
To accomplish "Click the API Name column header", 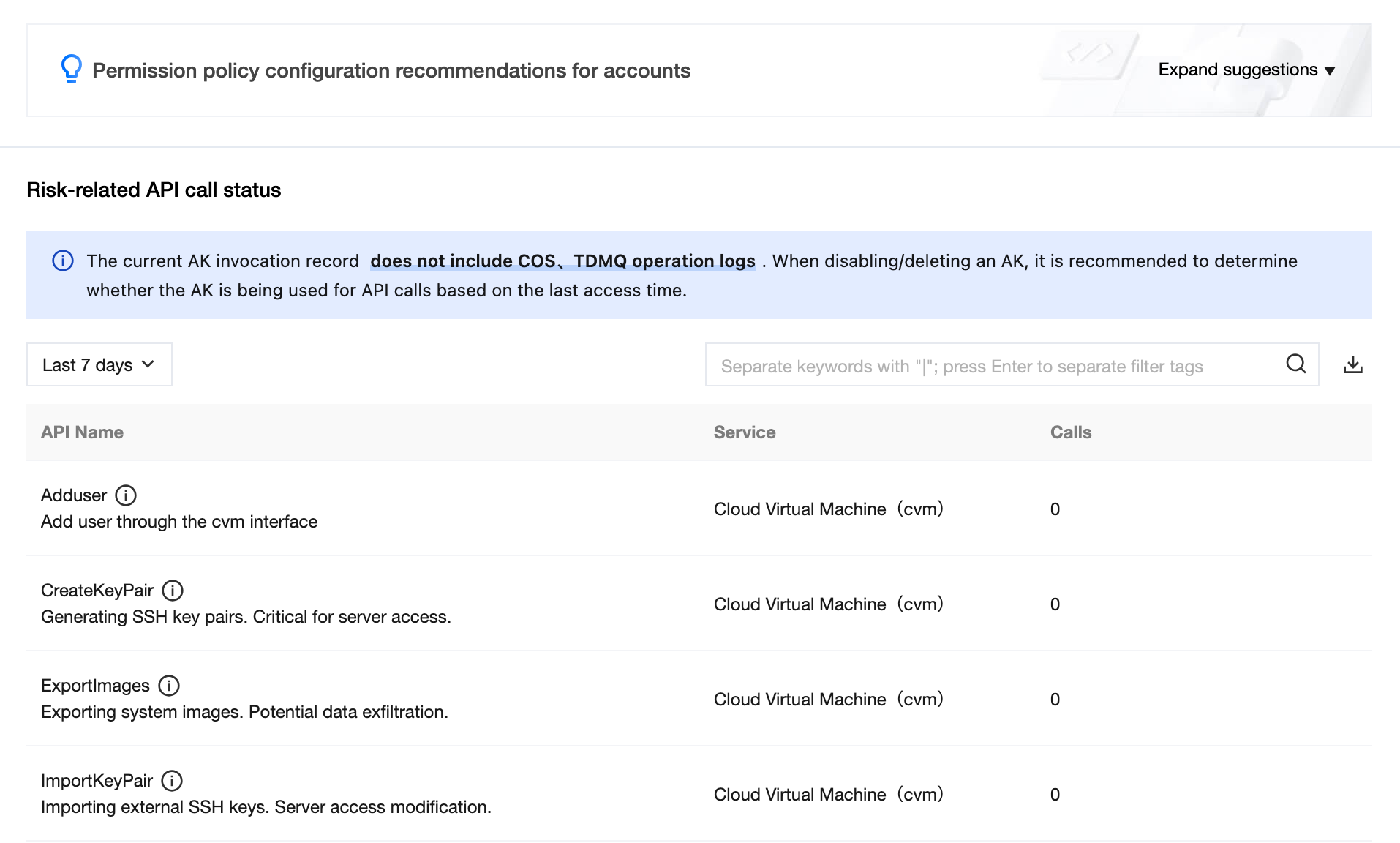I will 82,432.
